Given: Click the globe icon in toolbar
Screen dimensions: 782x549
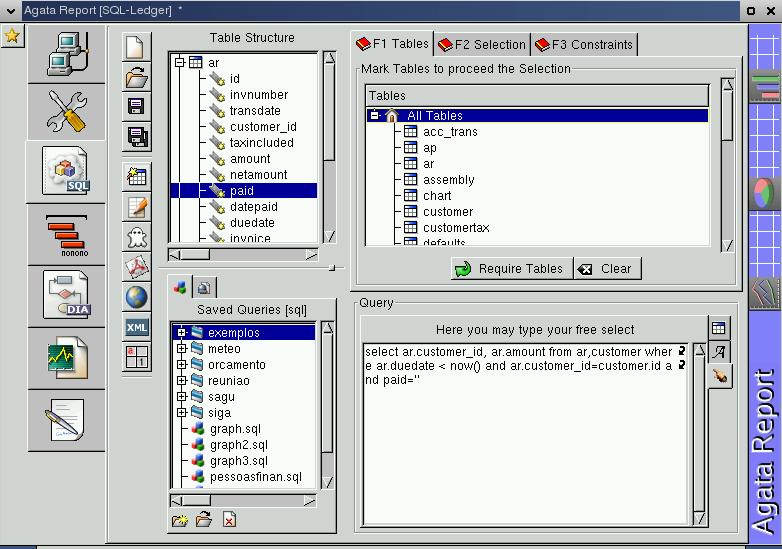Looking at the screenshot, I should coord(137,297).
